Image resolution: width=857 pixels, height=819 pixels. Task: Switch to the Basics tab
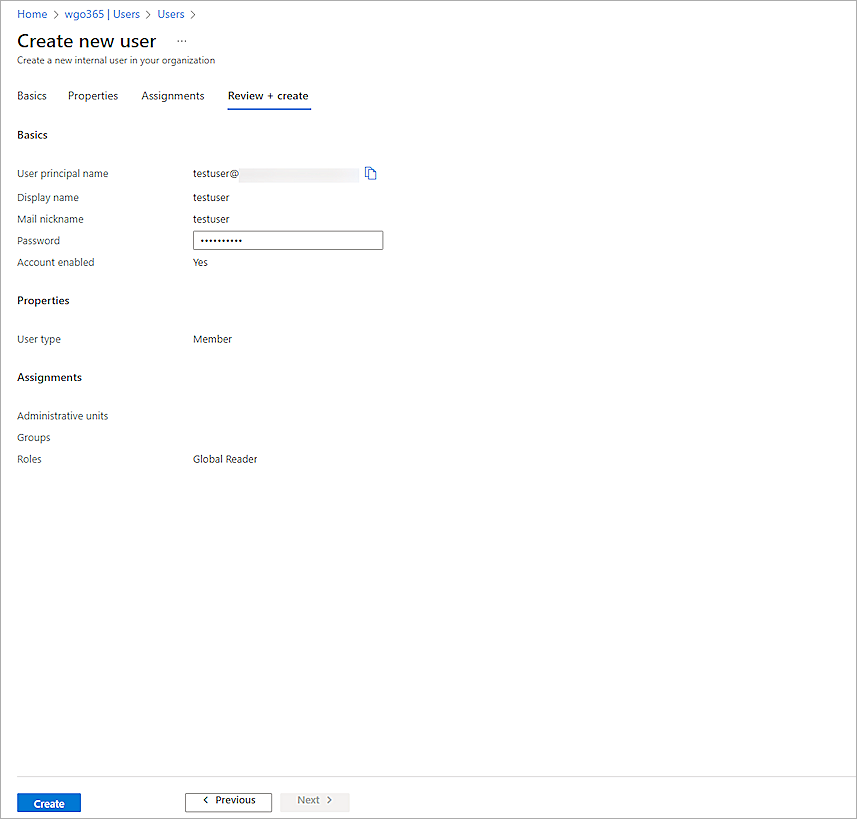(x=31, y=95)
